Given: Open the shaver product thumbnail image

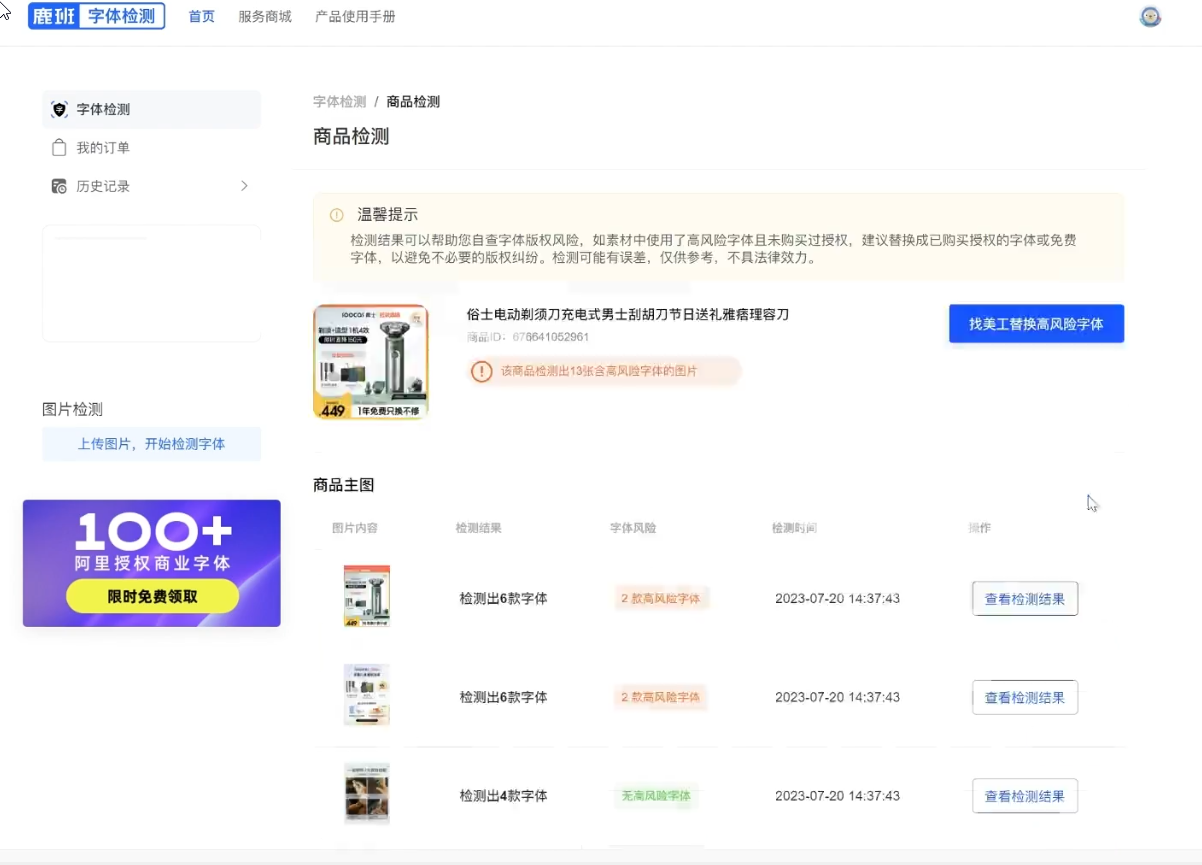Looking at the screenshot, I should click(371, 362).
